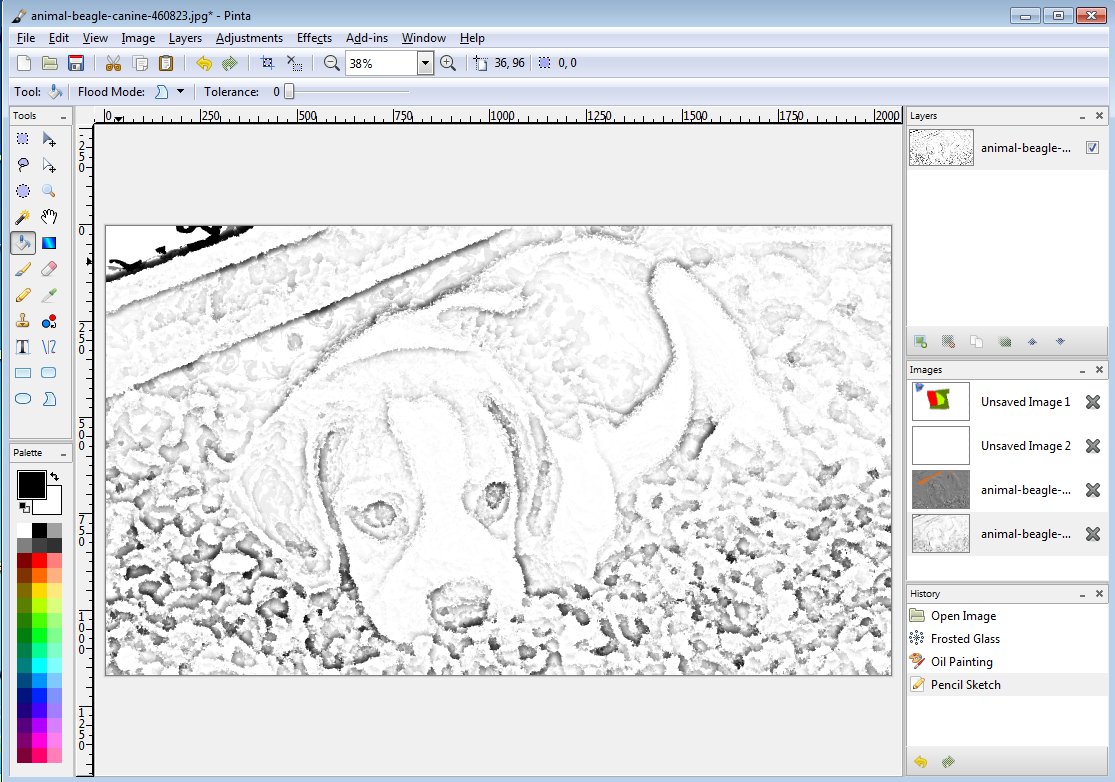
Task: Activate the Eraser tool
Action: point(49,268)
